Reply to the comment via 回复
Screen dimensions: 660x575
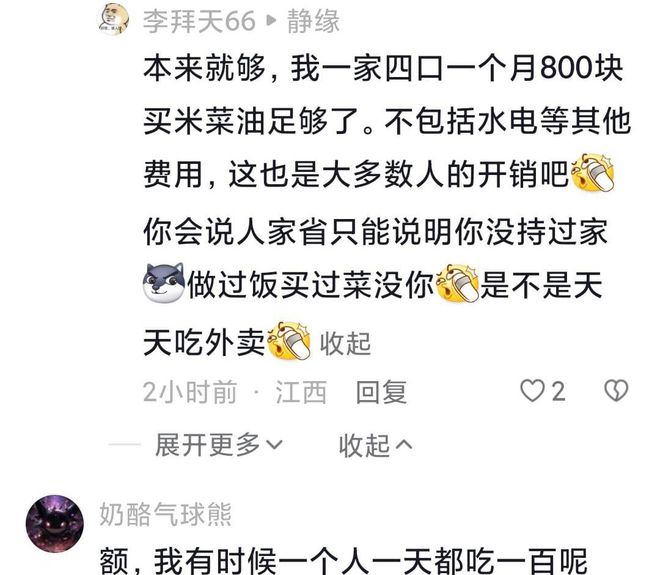point(381,392)
